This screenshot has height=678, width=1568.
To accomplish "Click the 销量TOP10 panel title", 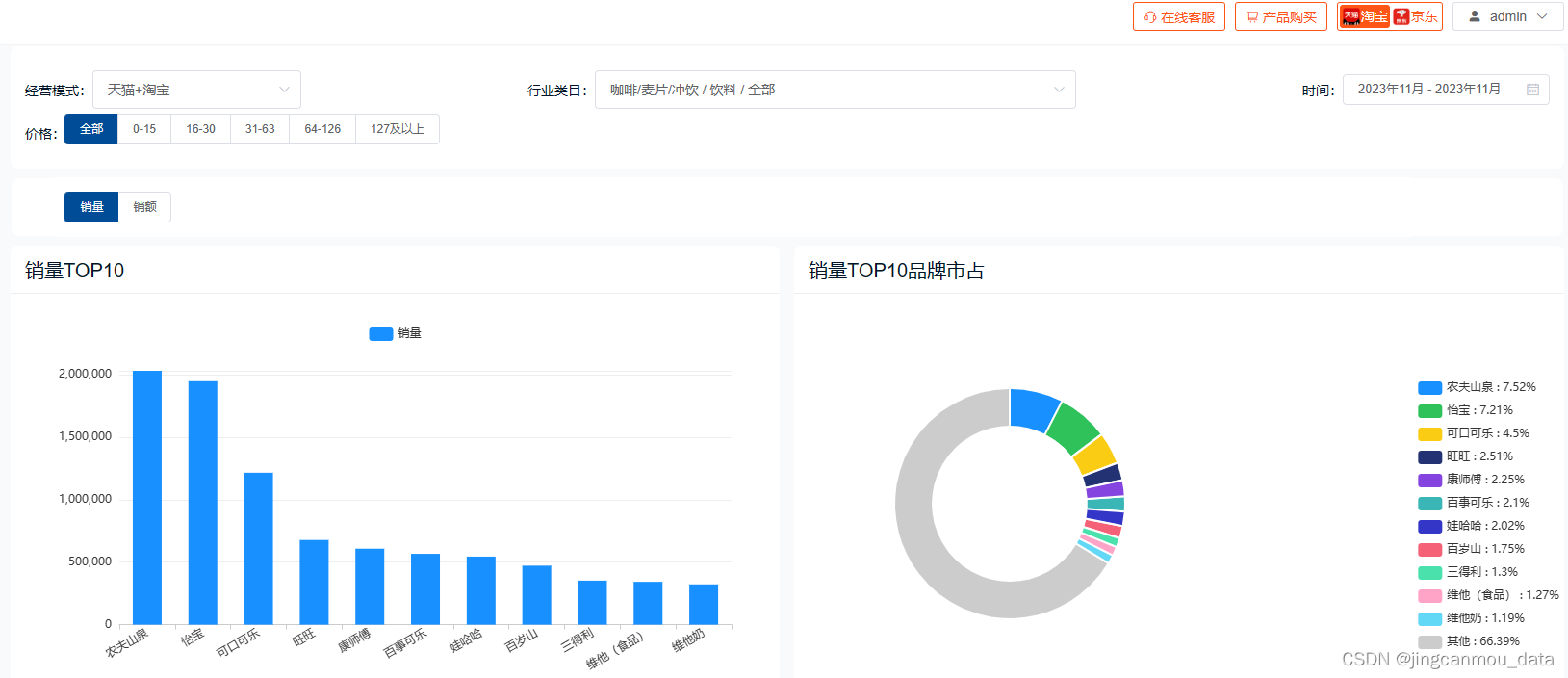I will pyautogui.click(x=75, y=271).
